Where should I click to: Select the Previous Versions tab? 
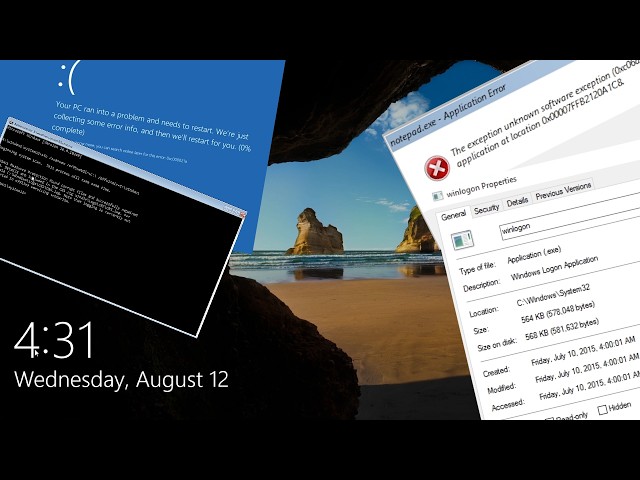563,191
